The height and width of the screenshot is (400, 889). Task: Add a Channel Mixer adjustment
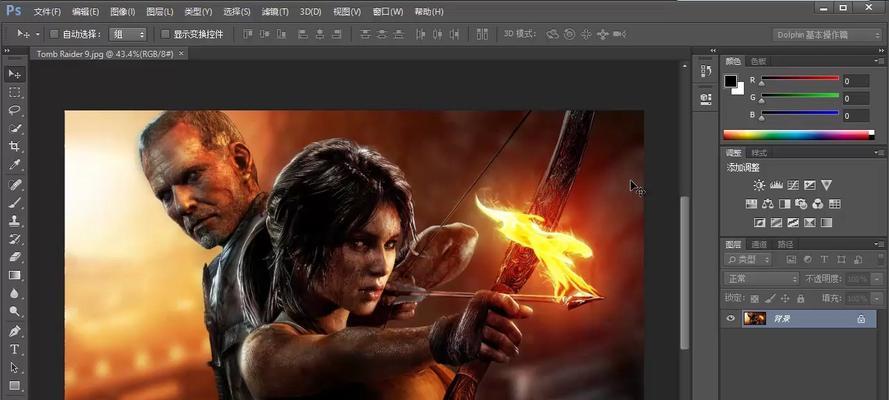pyautogui.click(x=818, y=204)
